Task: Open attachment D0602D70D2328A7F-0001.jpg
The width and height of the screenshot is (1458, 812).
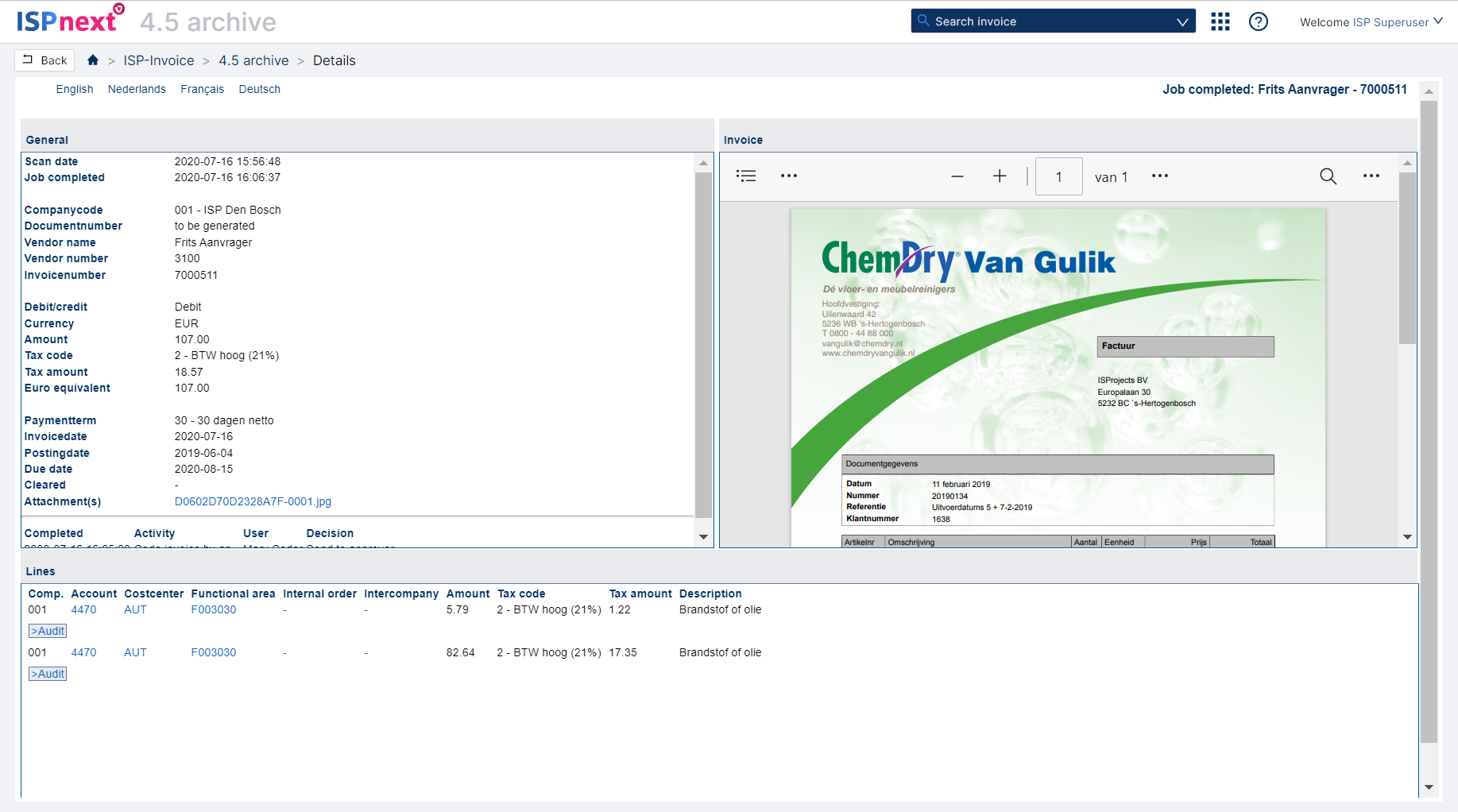Action: (x=253, y=501)
